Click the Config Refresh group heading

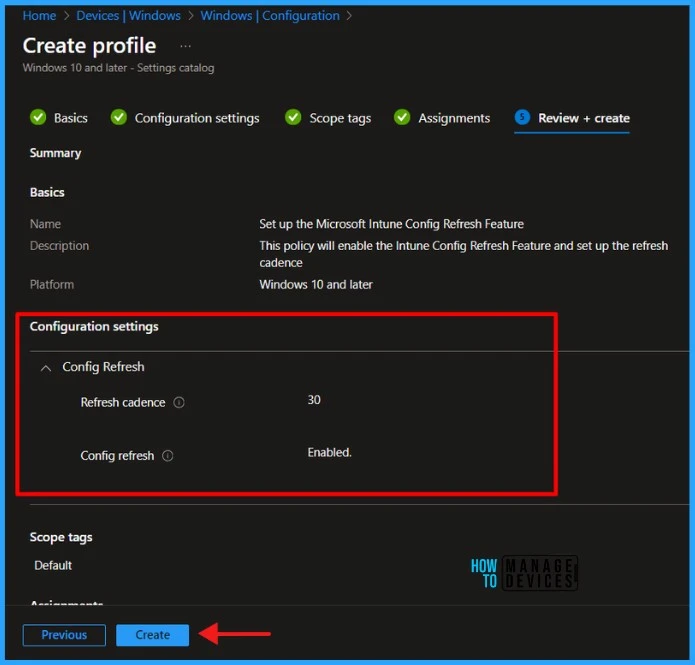click(x=103, y=367)
